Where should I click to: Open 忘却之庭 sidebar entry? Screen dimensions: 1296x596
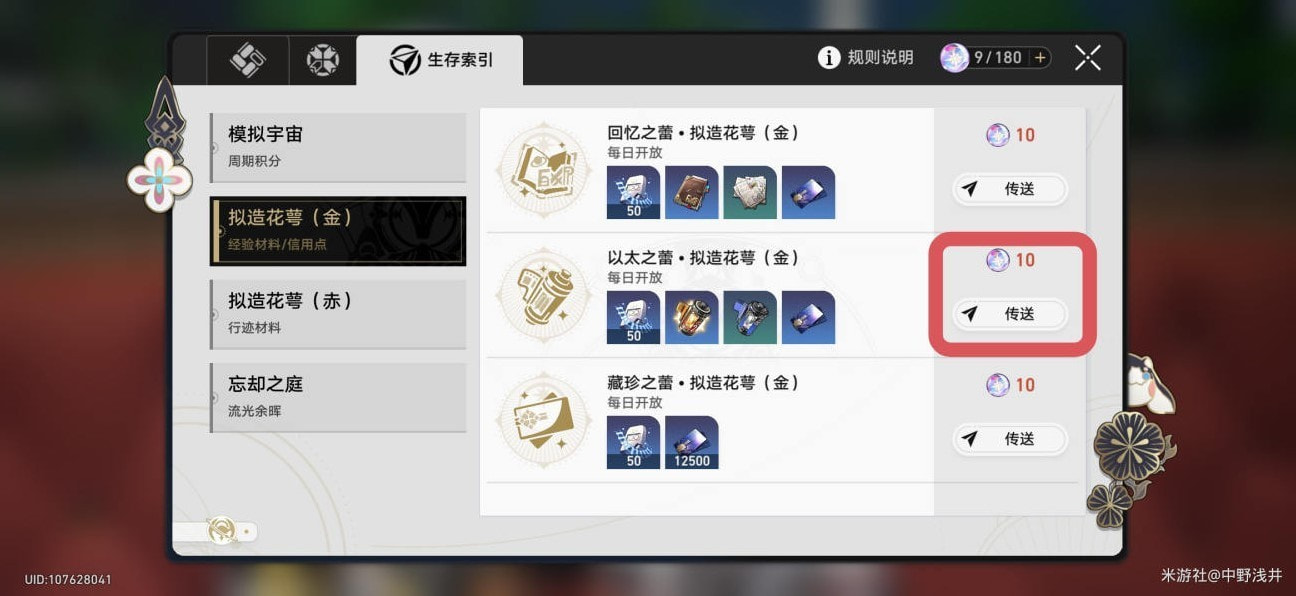pos(338,396)
